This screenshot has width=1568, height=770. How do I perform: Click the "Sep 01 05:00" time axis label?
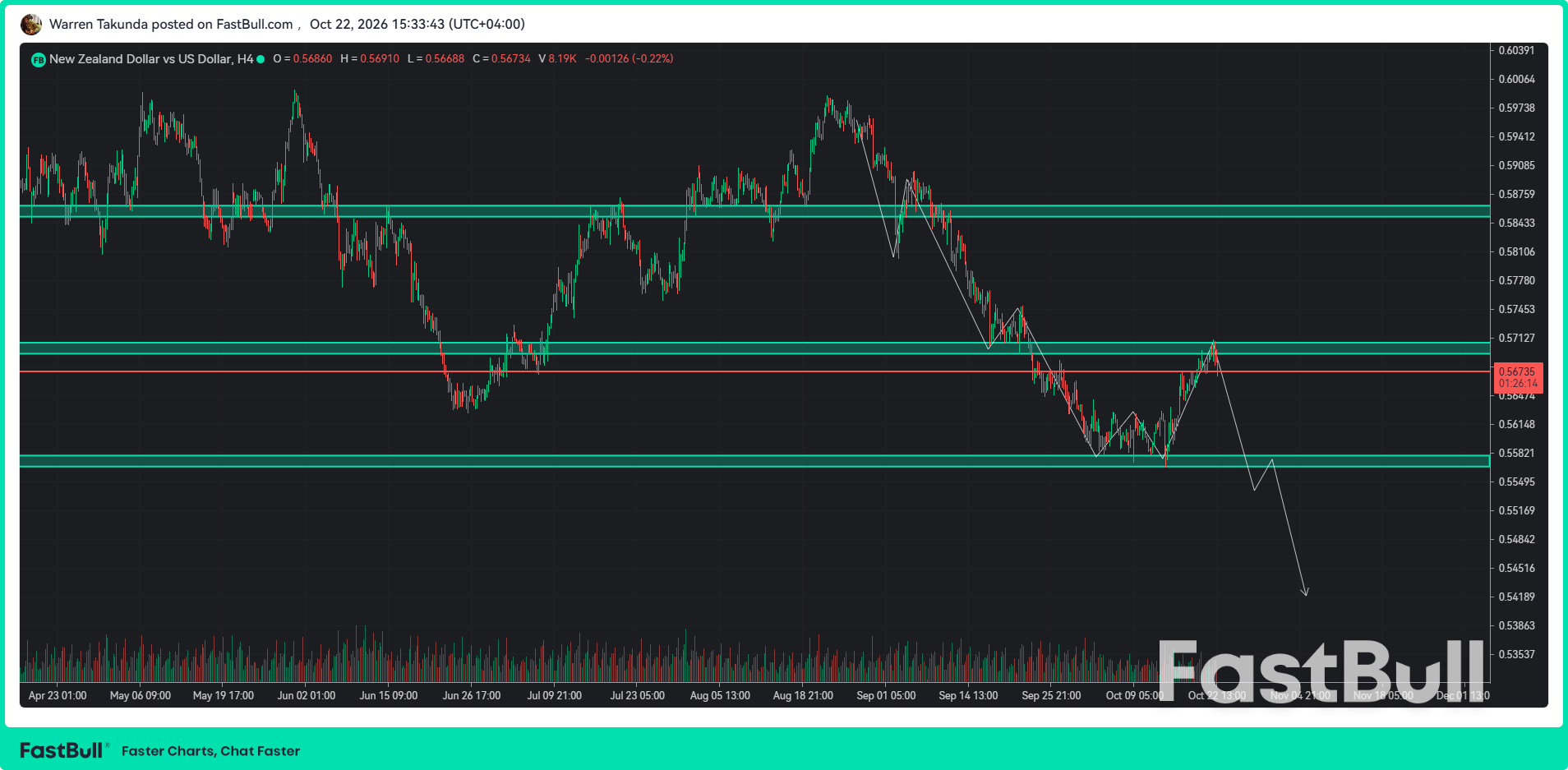[886, 695]
